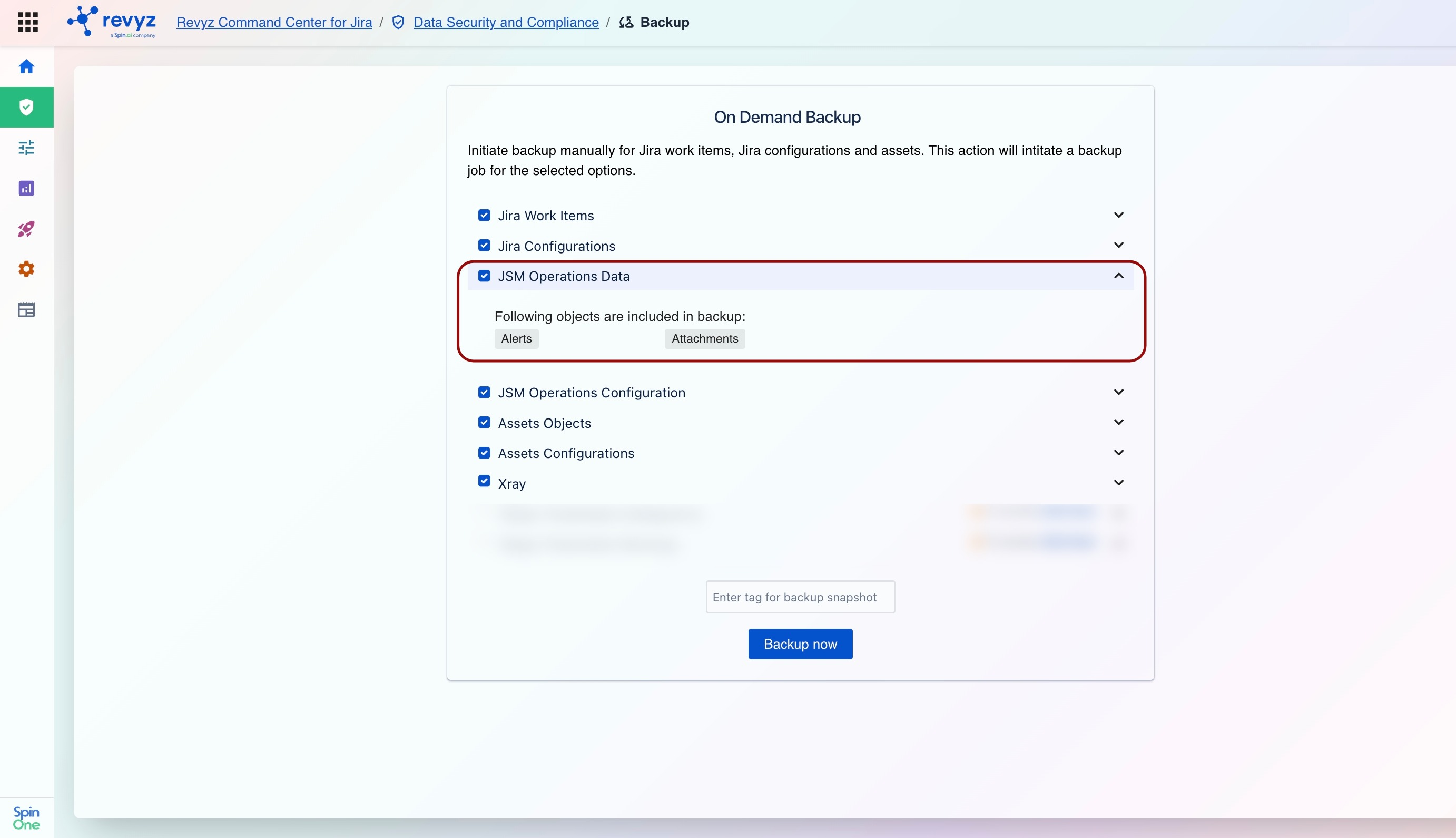Expand the Jira Work Items section
The image size is (1456, 838).
tap(1119, 215)
